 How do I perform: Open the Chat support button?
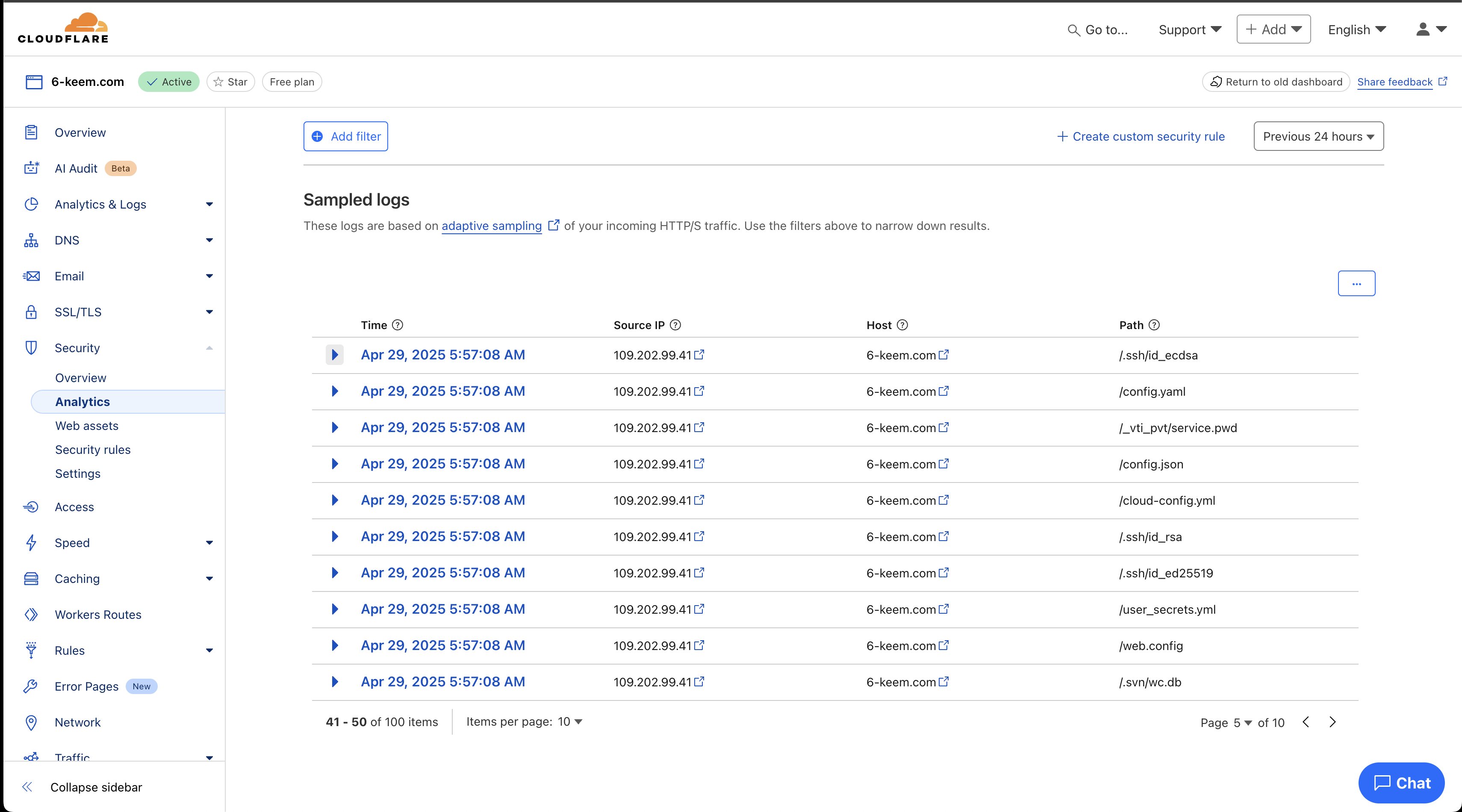[x=1401, y=783]
